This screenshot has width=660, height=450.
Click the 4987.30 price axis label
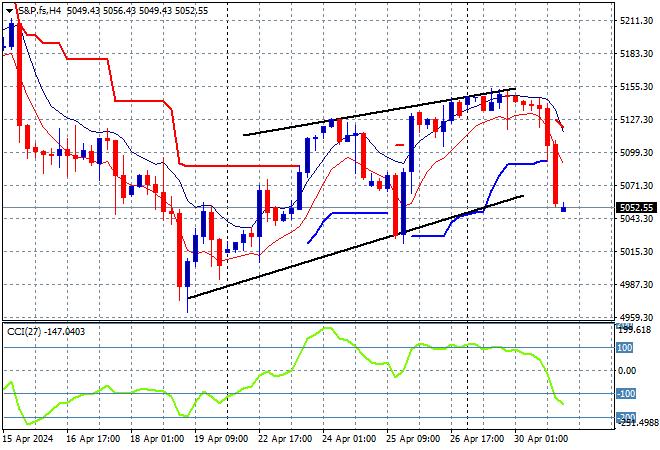pos(636,285)
